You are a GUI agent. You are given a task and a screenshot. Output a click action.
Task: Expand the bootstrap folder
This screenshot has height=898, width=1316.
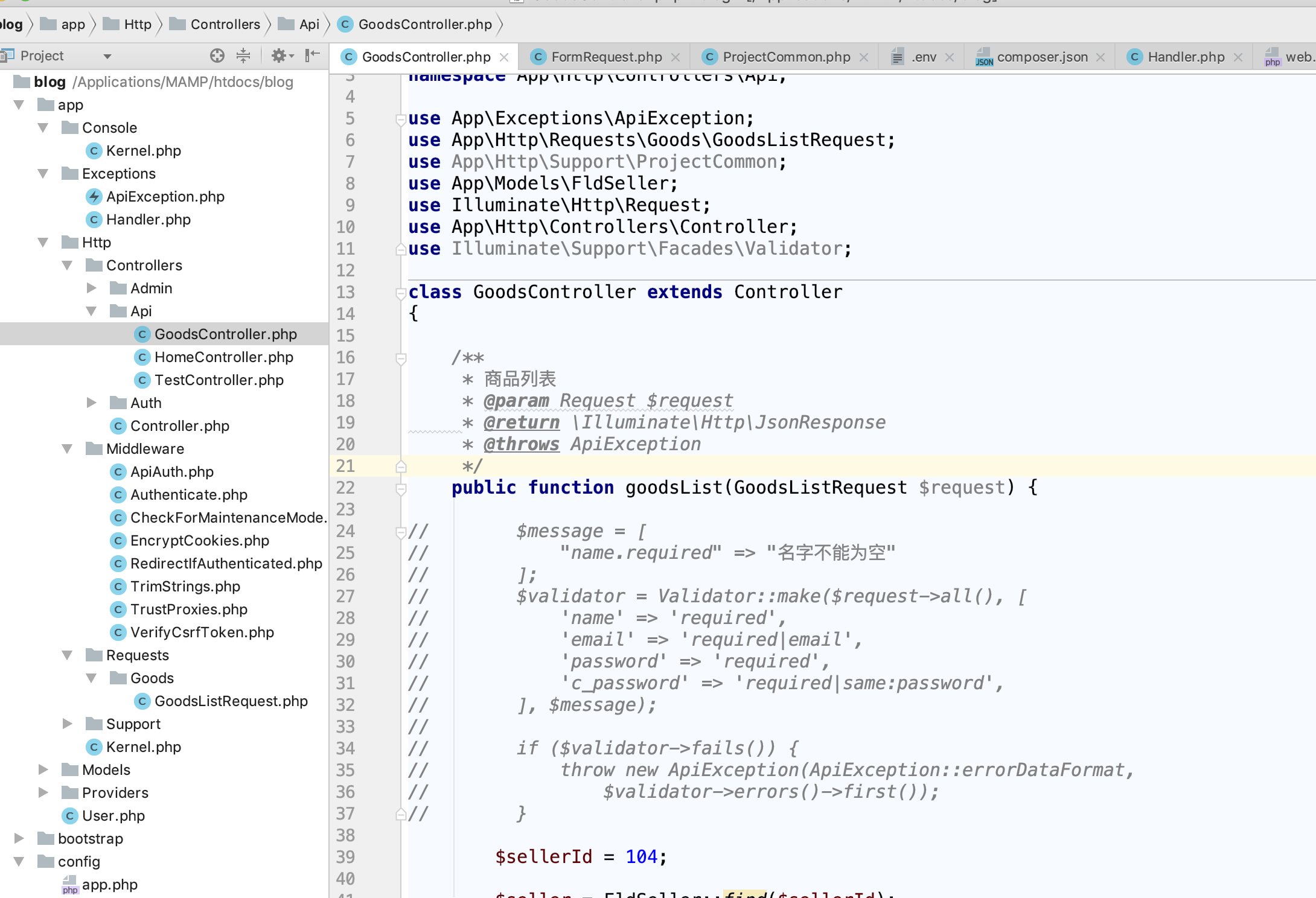19,839
